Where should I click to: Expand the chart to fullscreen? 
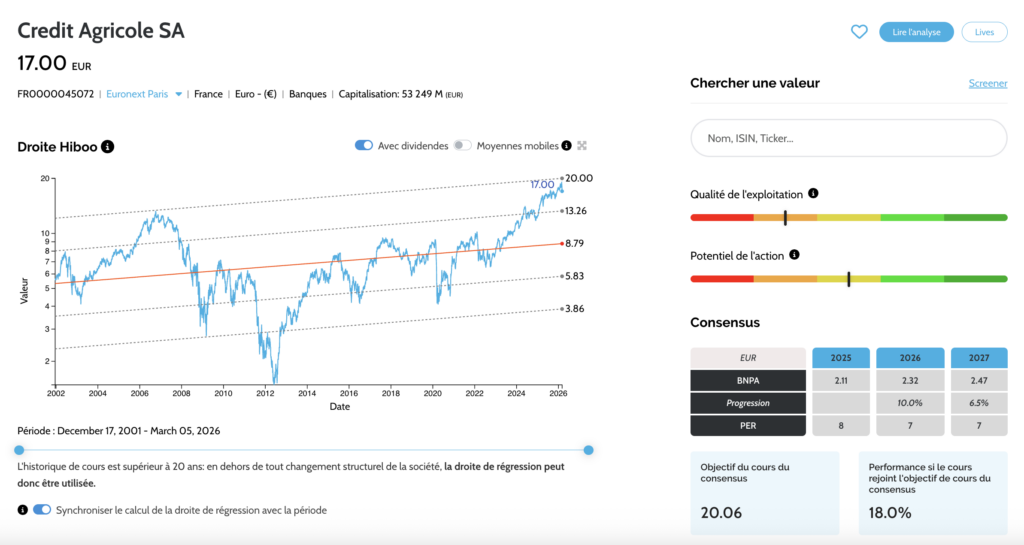click(x=582, y=146)
